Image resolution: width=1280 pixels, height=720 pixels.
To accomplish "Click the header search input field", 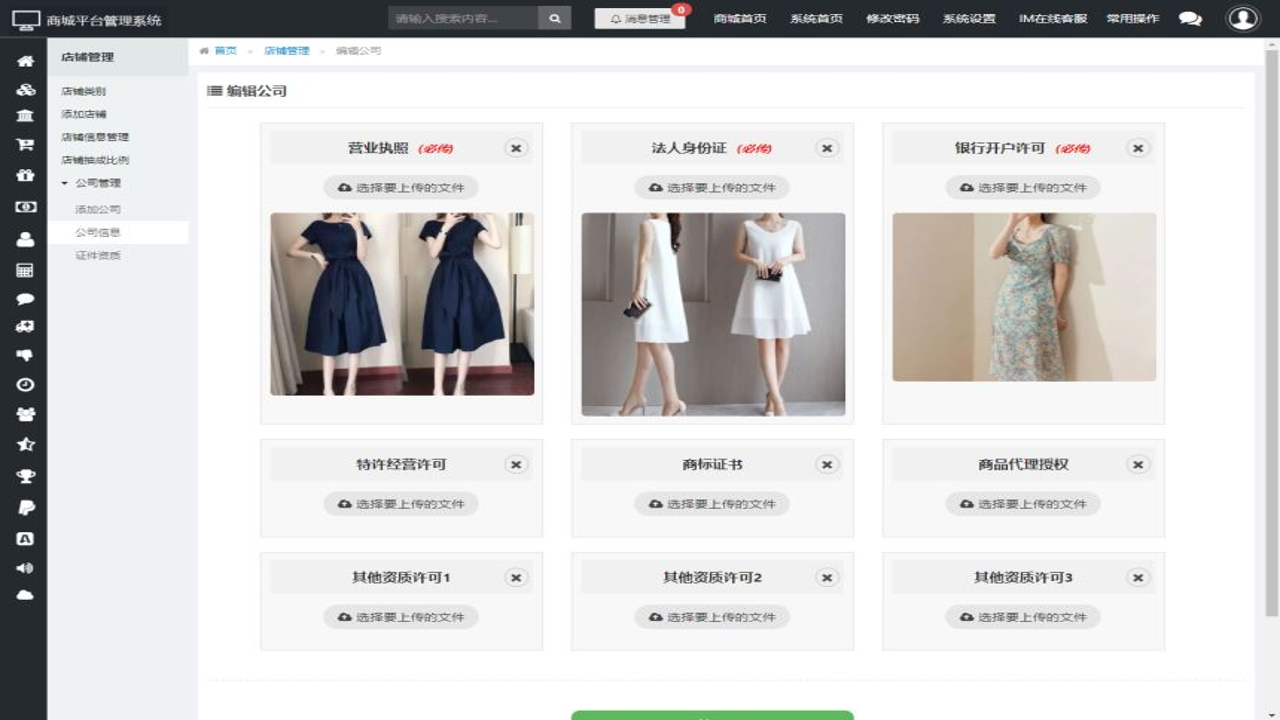I will click(463, 18).
